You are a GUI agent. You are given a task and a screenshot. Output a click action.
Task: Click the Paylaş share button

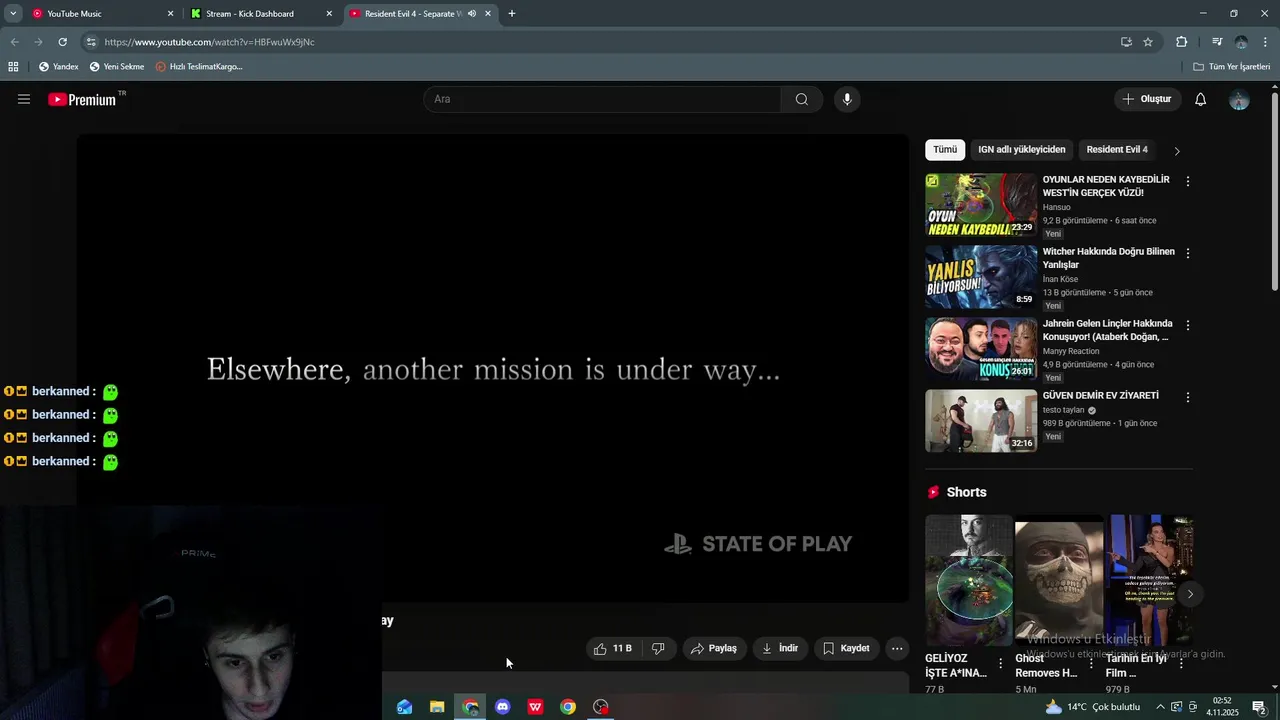(x=714, y=648)
